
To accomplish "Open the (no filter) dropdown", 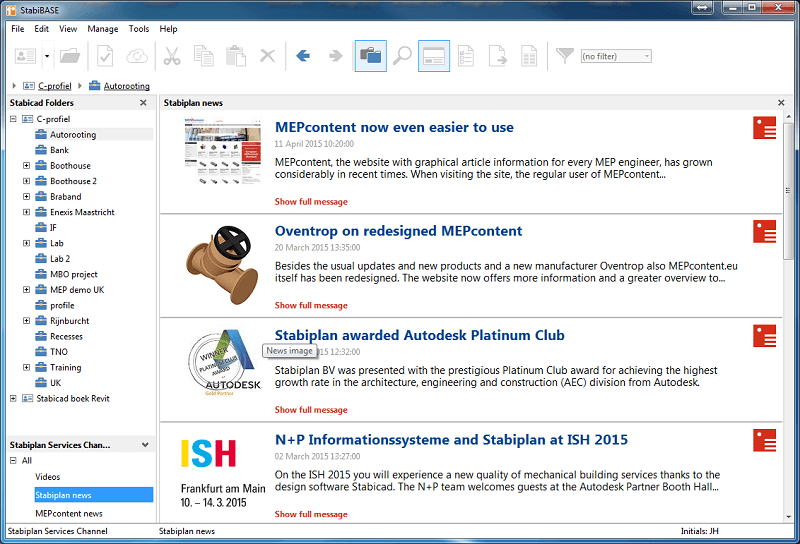I will click(x=616, y=56).
